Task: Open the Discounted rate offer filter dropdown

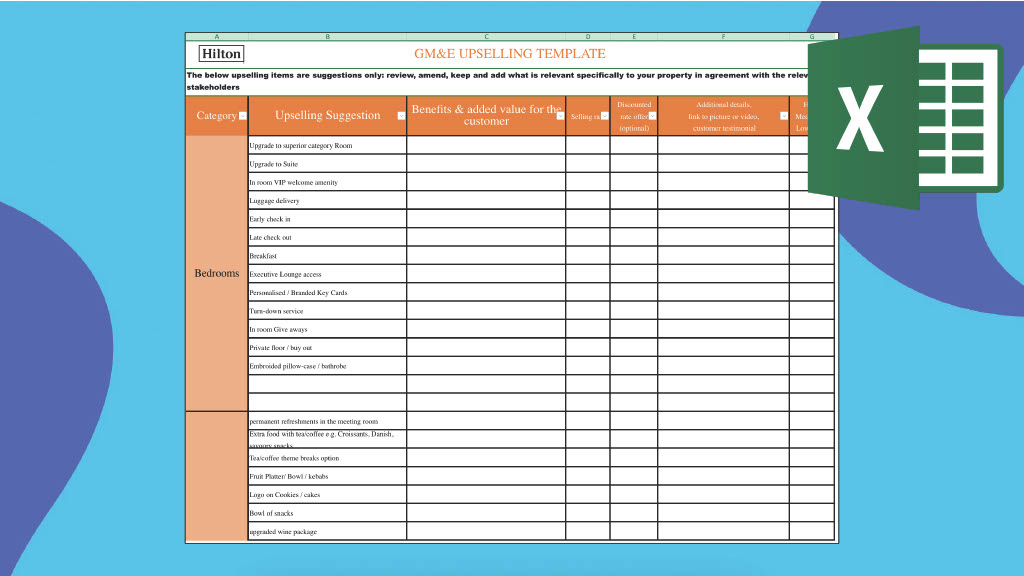Action: (652, 116)
